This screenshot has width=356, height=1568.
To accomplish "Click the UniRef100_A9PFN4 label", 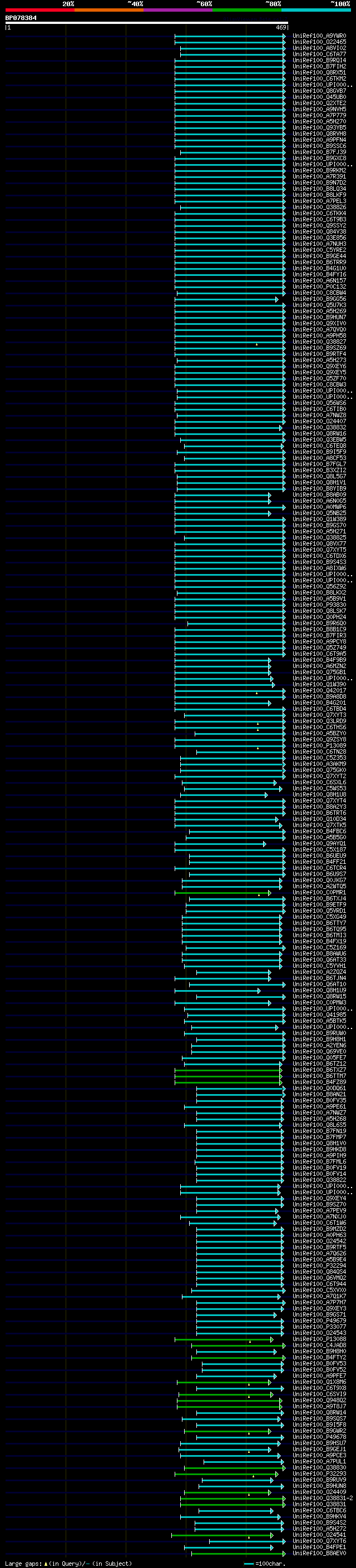I will coord(319,140).
